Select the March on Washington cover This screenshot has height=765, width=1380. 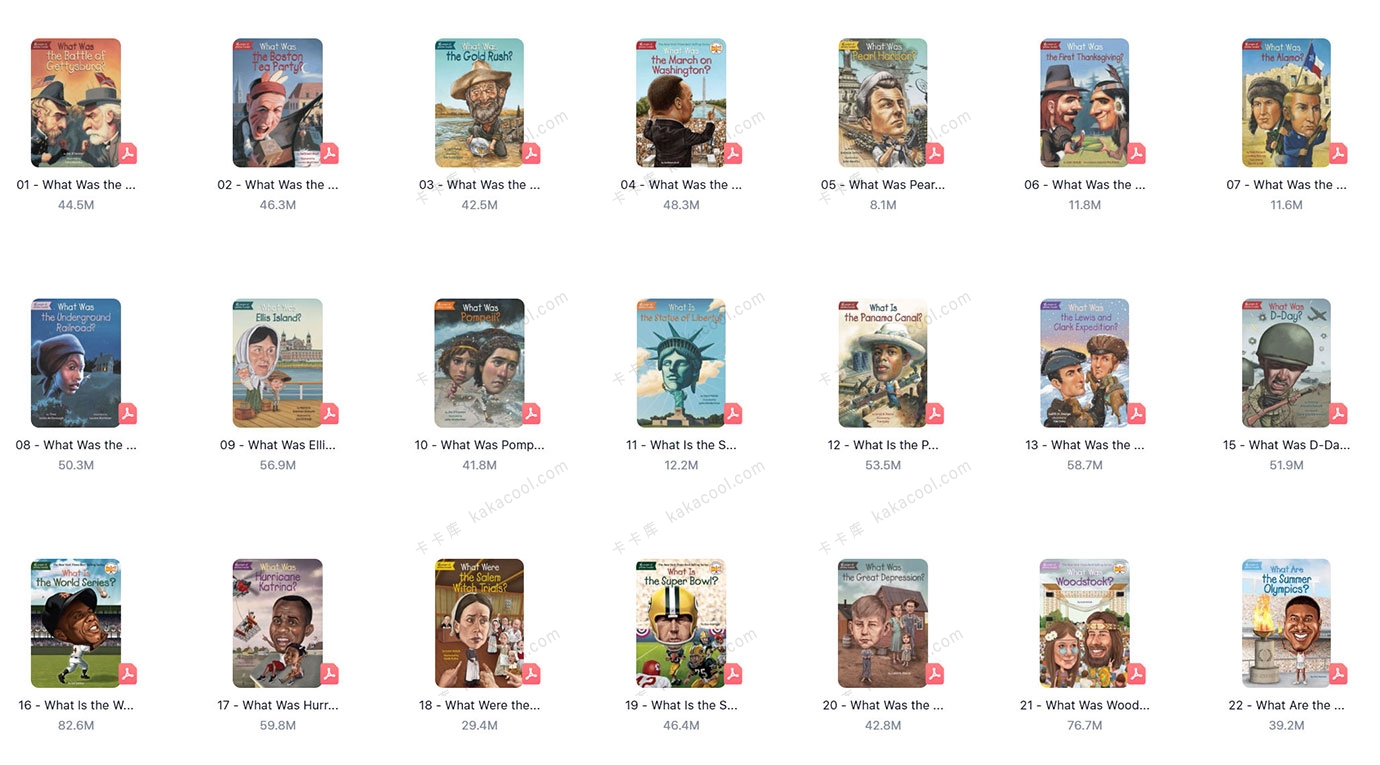(x=681, y=103)
